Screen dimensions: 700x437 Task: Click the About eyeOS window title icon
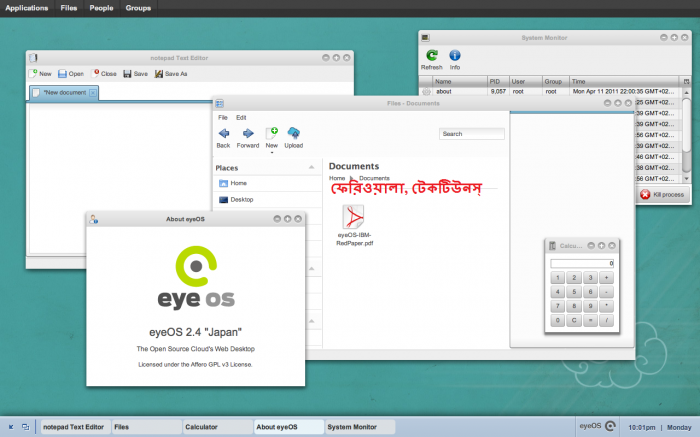pyautogui.click(x=93, y=219)
